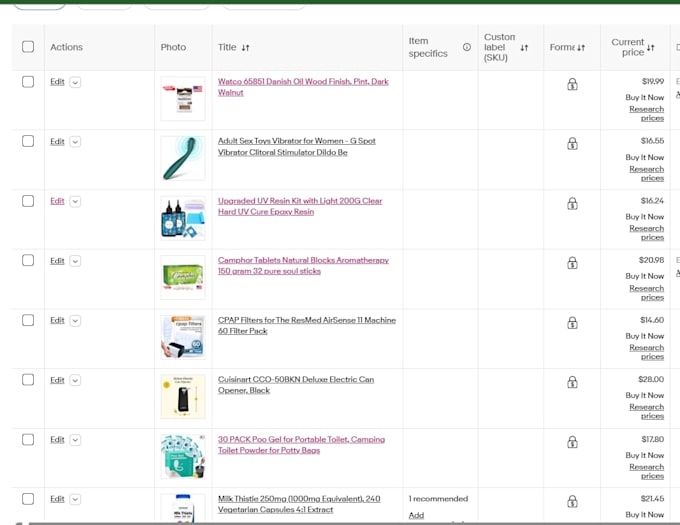
Task: Click format lock icon for Cuisinart Can Opener row
Action: click(x=572, y=382)
